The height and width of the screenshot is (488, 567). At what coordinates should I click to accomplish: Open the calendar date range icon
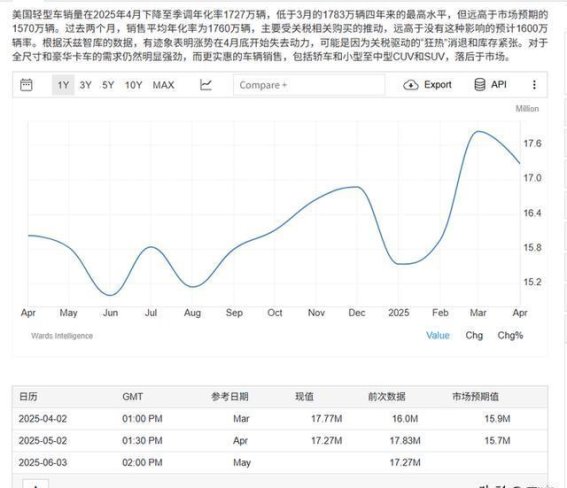point(26,85)
